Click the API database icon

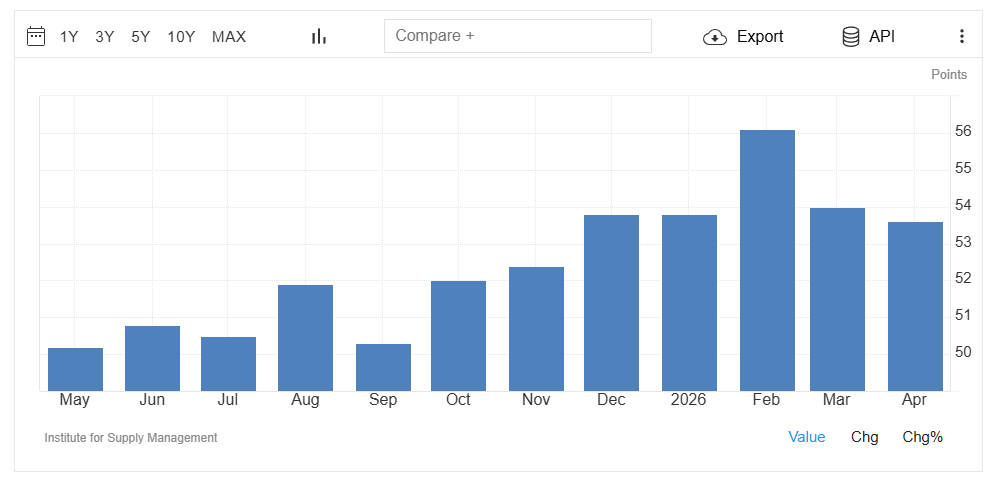pos(850,36)
